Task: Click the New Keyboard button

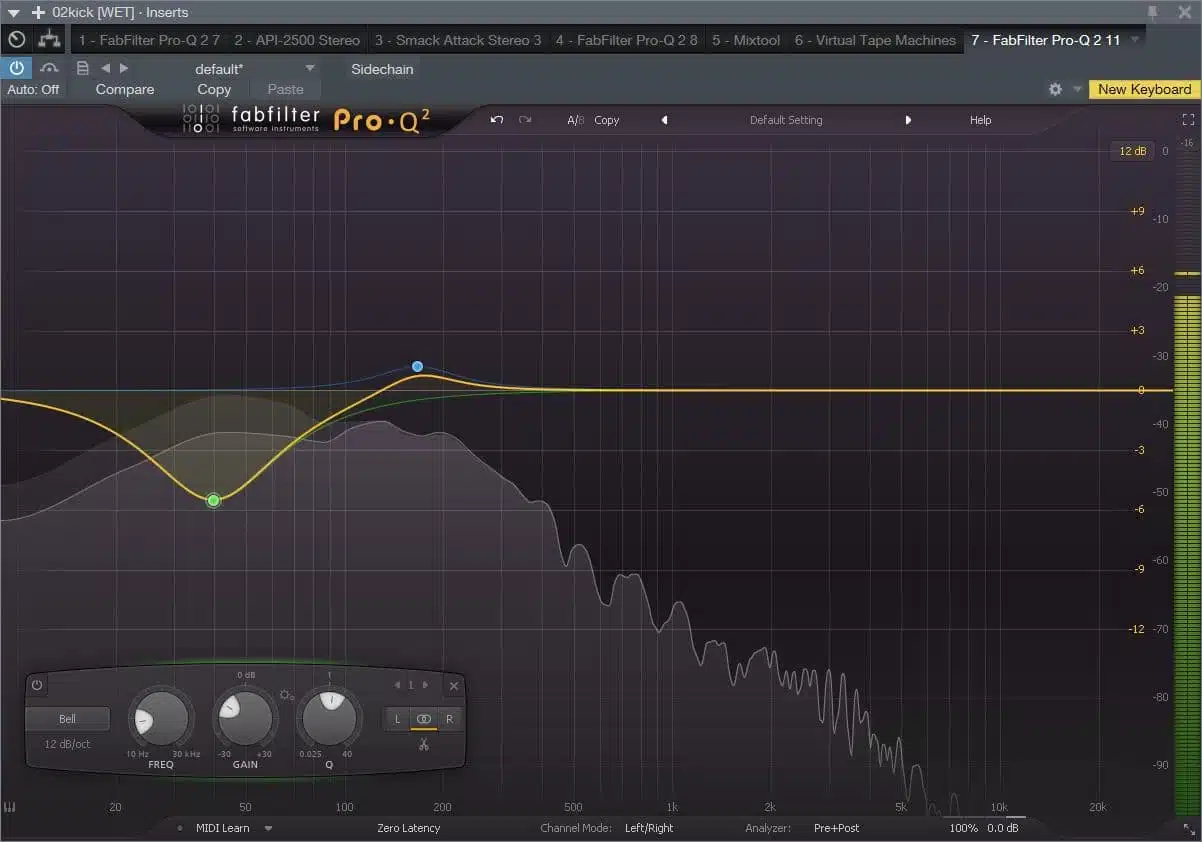Action: [x=1144, y=89]
